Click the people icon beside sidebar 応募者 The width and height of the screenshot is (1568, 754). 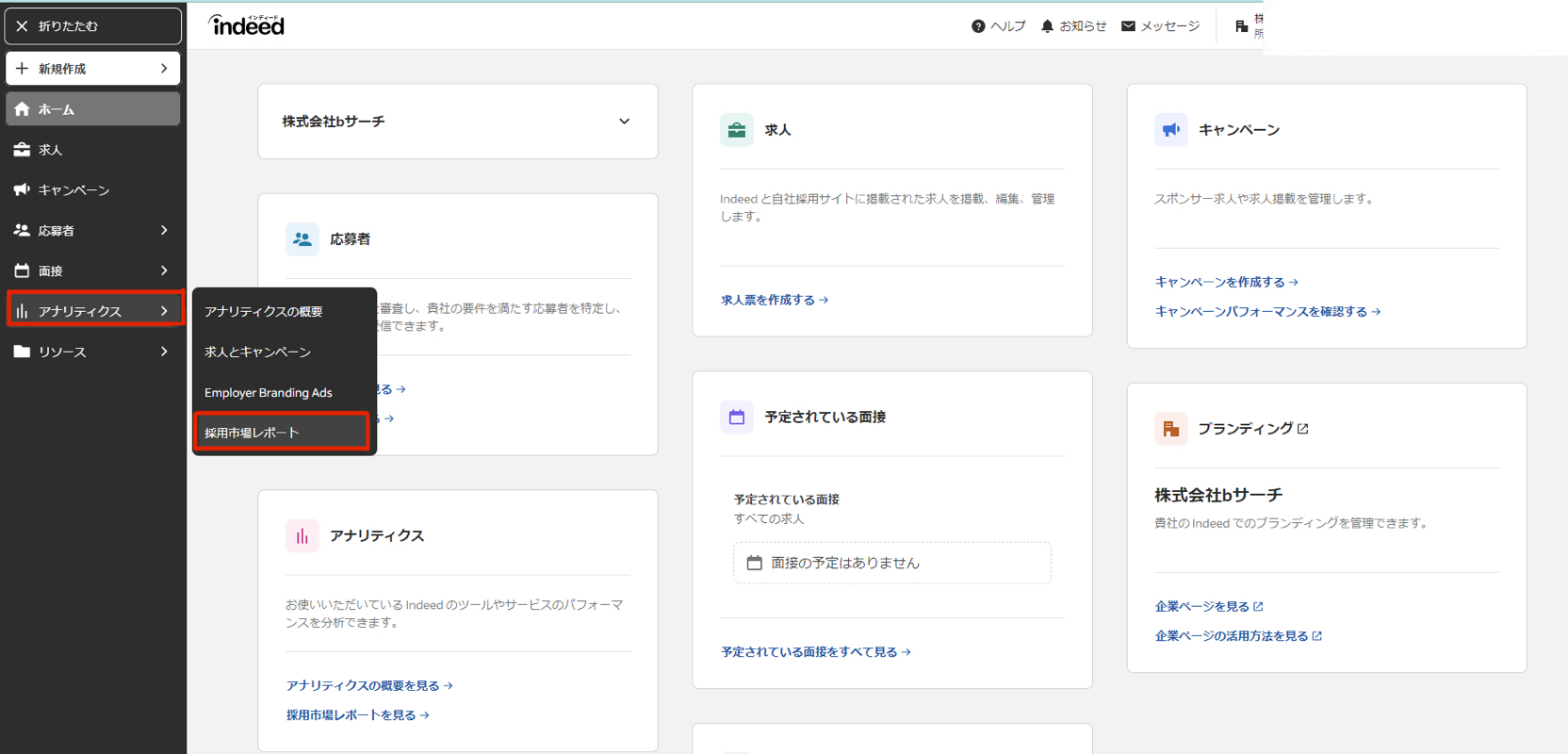(x=22, y=230)
